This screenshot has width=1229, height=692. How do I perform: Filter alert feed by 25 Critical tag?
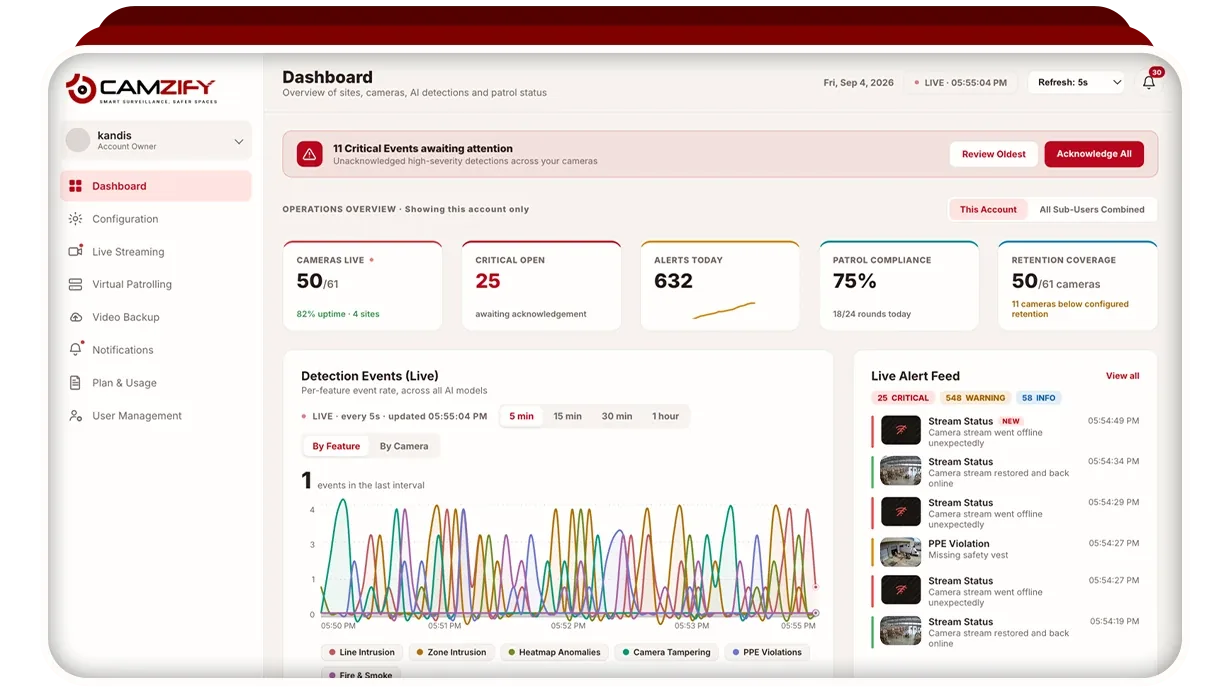903,398
